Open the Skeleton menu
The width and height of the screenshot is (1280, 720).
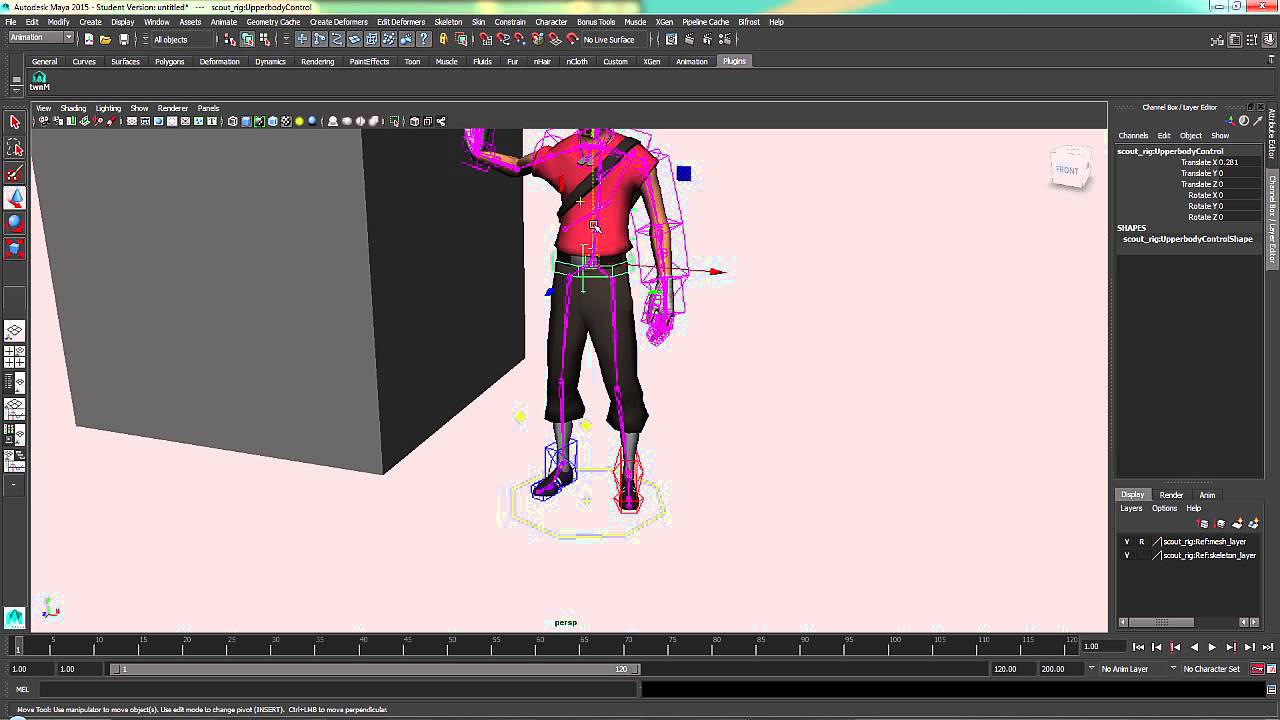448,22
